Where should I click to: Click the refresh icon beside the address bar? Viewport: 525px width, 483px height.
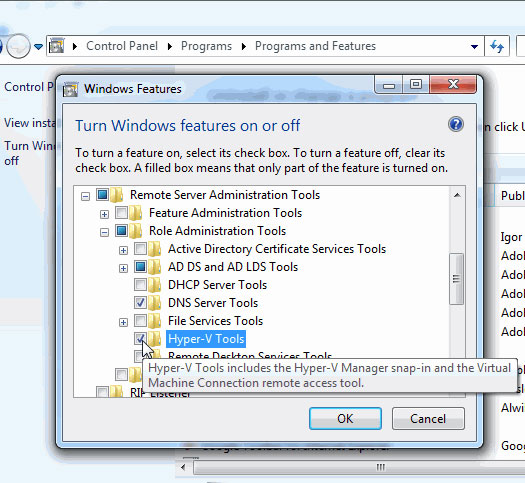coord(497,46)
